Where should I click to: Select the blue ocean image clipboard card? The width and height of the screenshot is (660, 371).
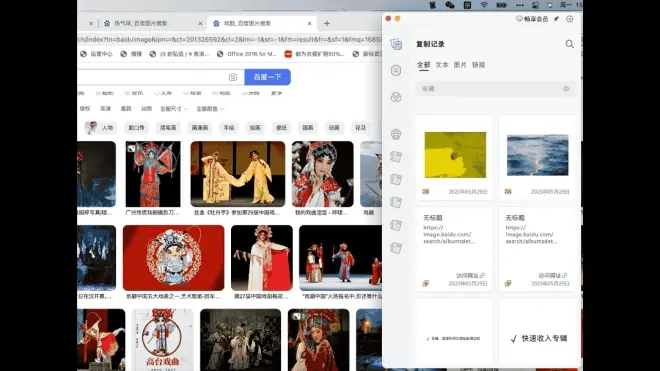537,158
